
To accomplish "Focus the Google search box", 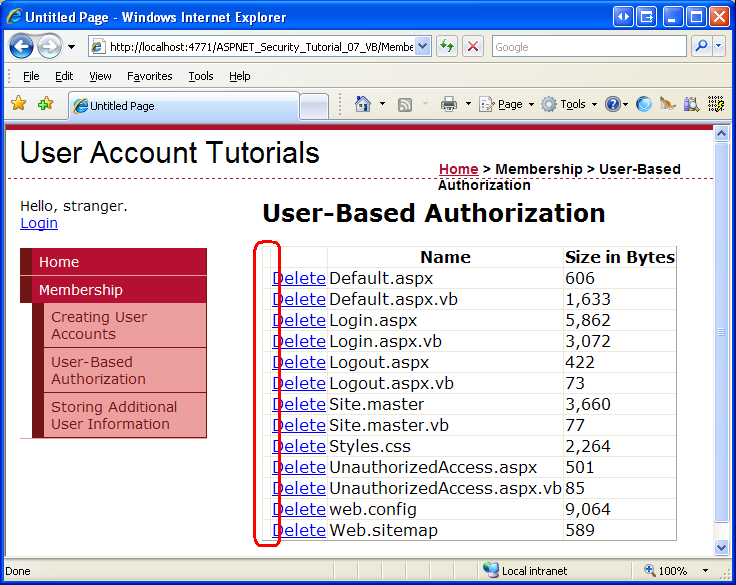I will click(589, 47).
